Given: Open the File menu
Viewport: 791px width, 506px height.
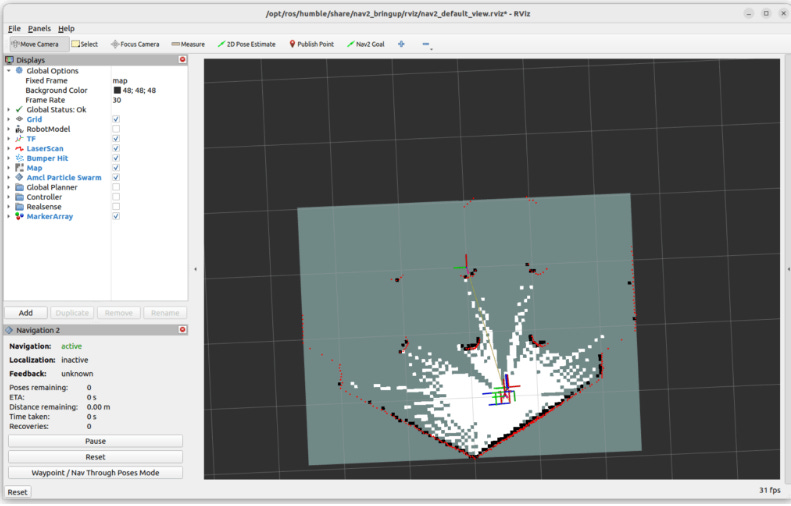Looking at the screenshot, I should click(14, 29).
